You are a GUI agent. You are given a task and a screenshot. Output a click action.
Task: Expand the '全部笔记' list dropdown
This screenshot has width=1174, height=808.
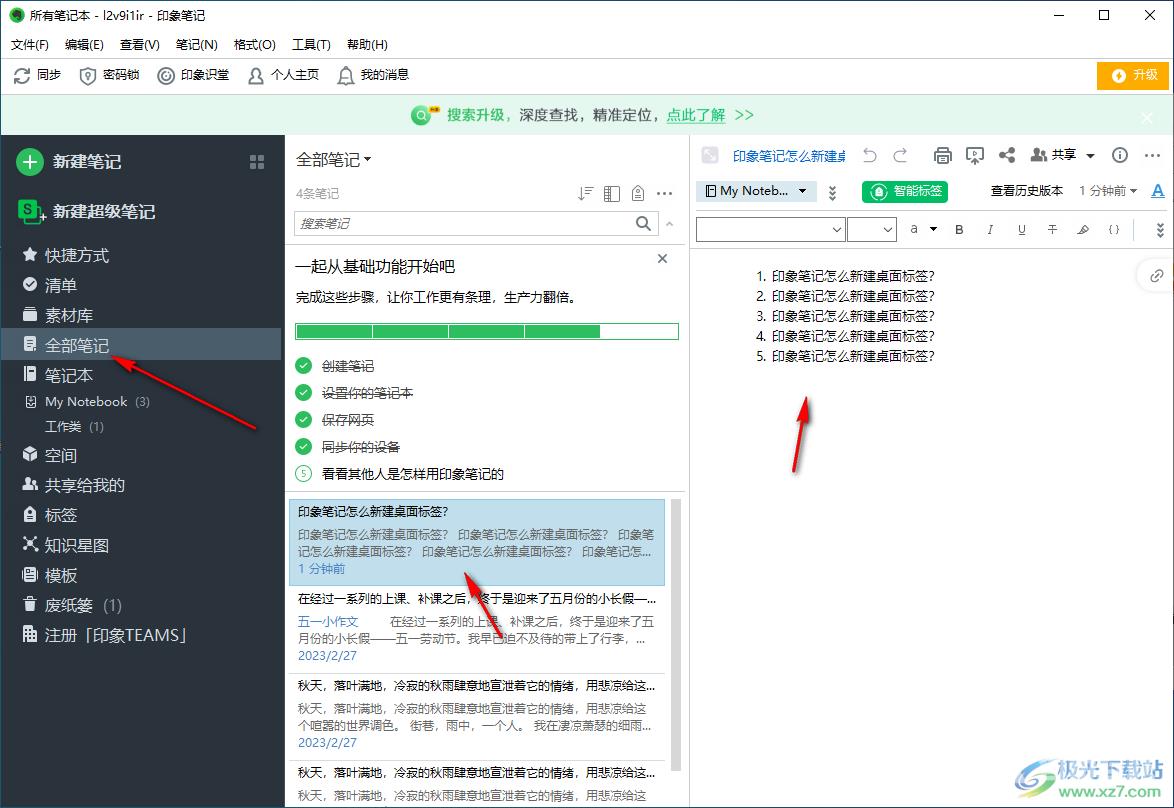[333, 160]
